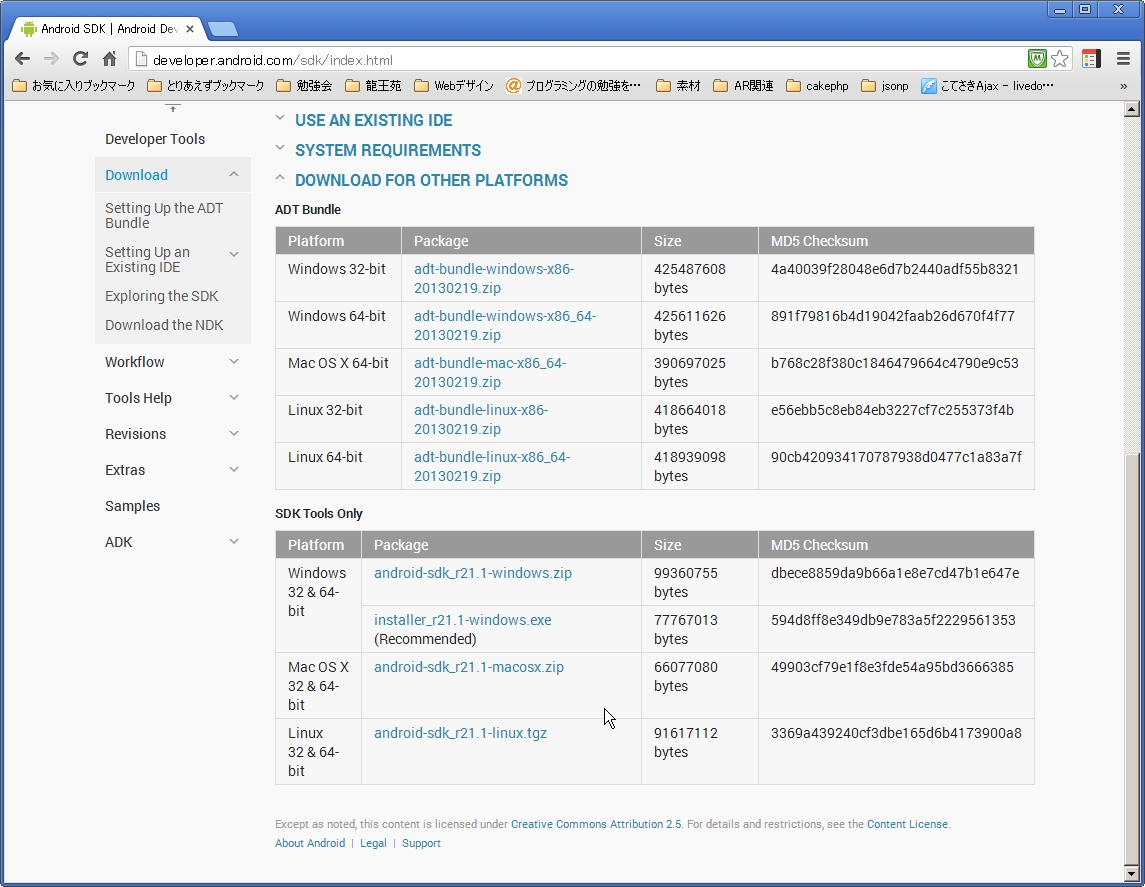Click the vertical scrollbar thumb
Viewport: 1145px width, 887px height.
(1132, 657)
